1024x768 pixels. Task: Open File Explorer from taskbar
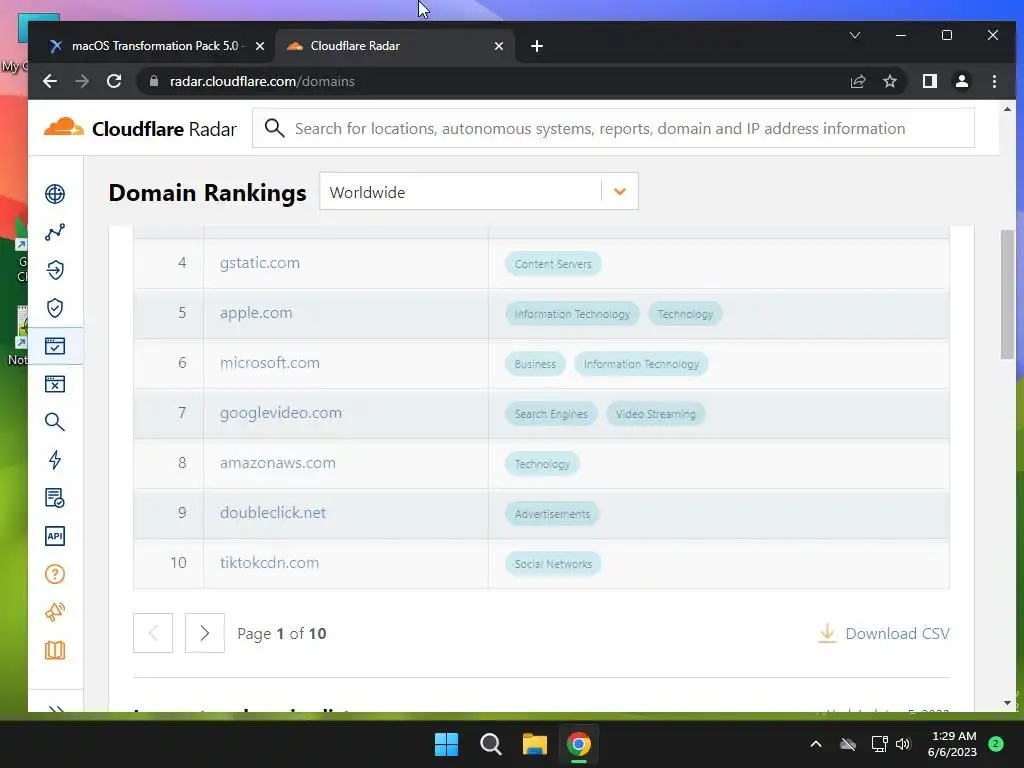coord(534,744)
